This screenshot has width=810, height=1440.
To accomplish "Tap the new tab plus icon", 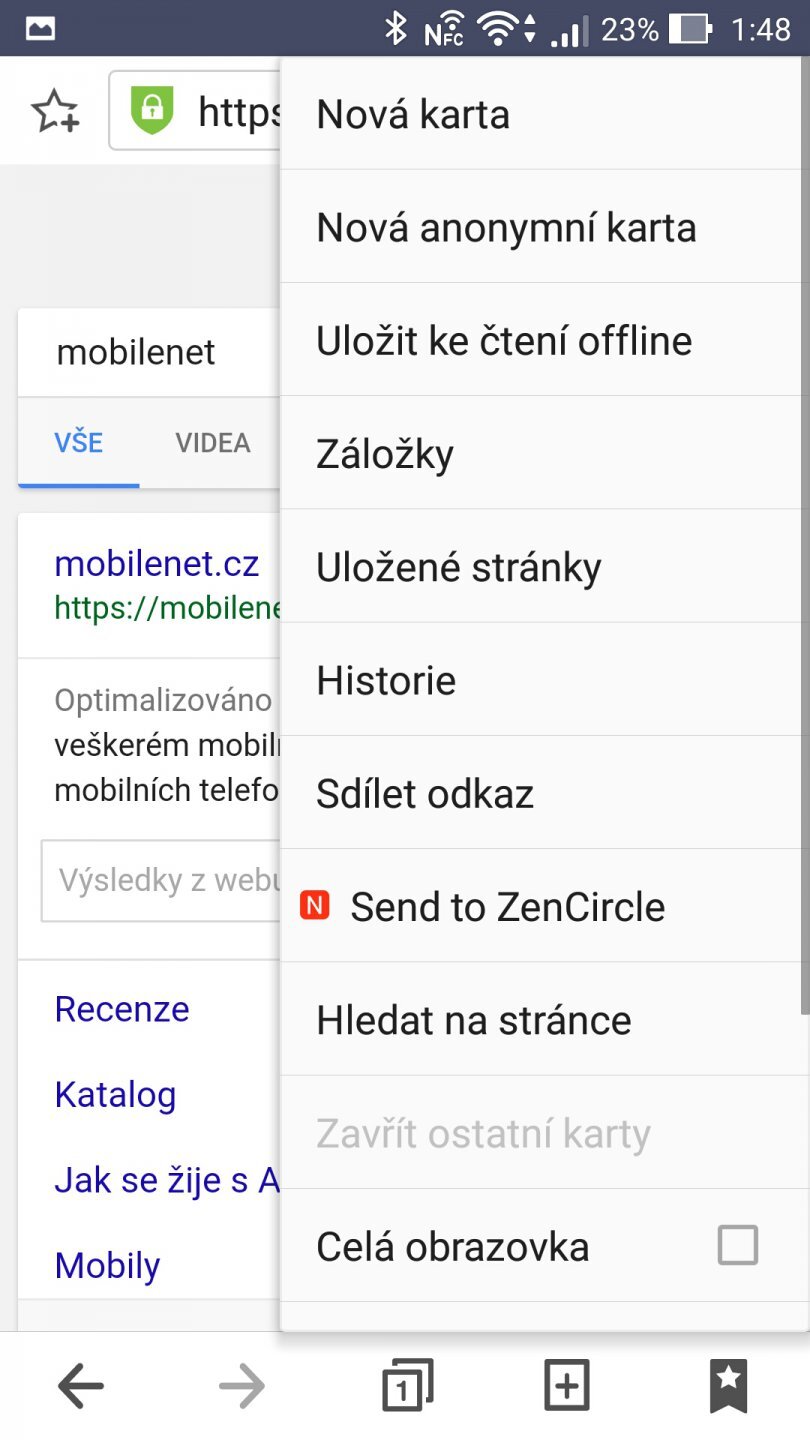I will (566, 1386).
